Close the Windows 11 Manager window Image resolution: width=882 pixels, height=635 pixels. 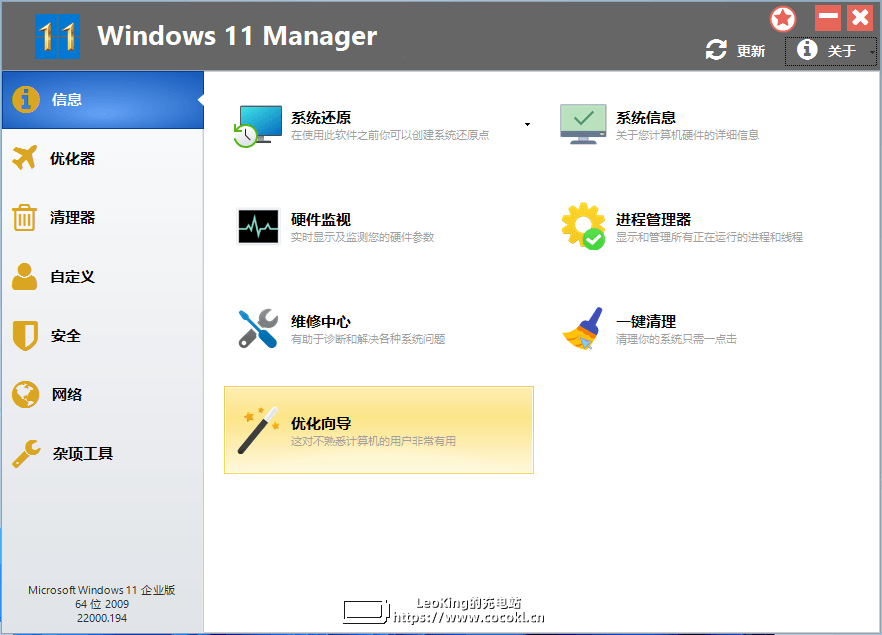(x=860, y=18)
